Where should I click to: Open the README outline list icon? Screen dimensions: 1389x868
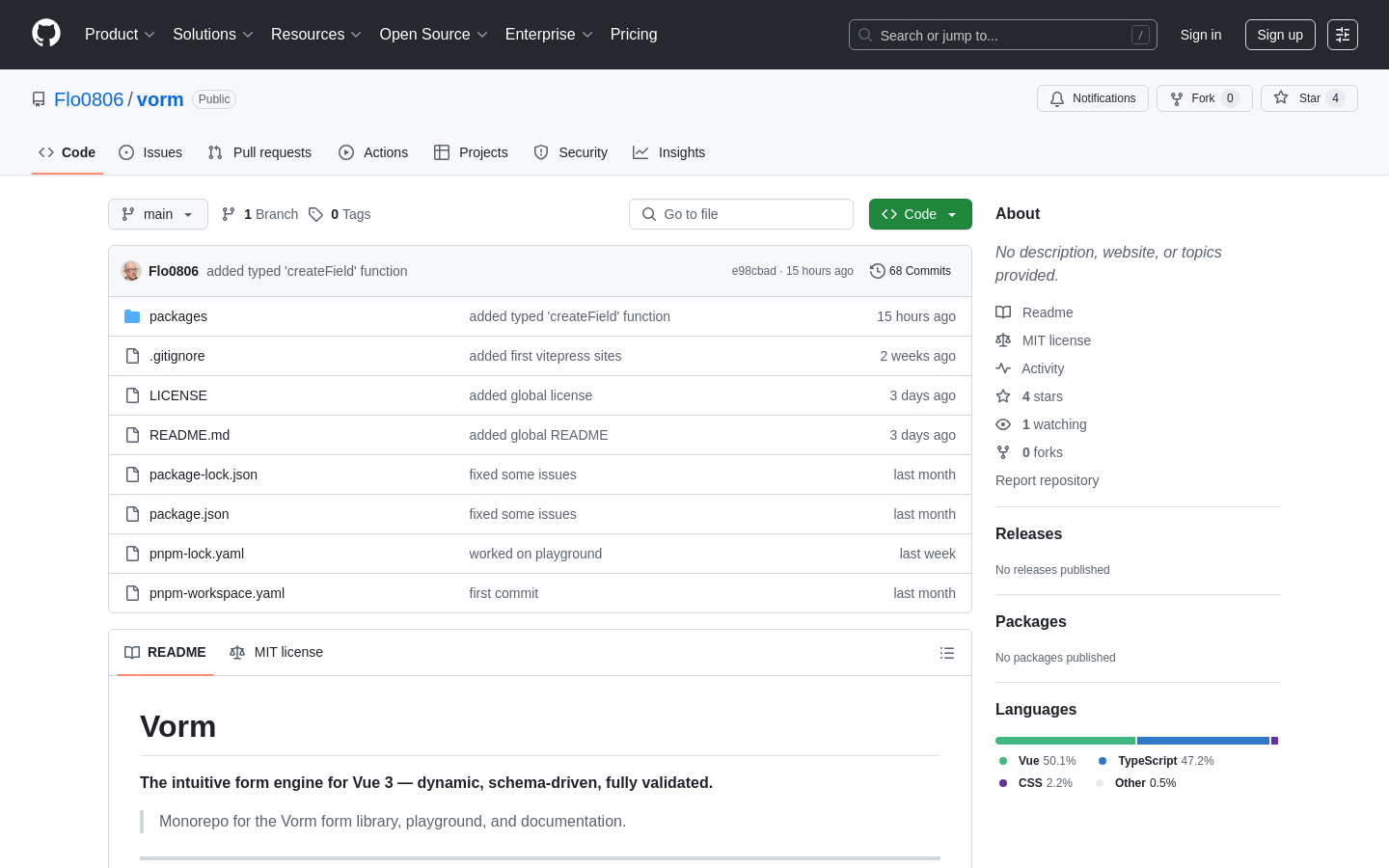[x=947, y=653]
